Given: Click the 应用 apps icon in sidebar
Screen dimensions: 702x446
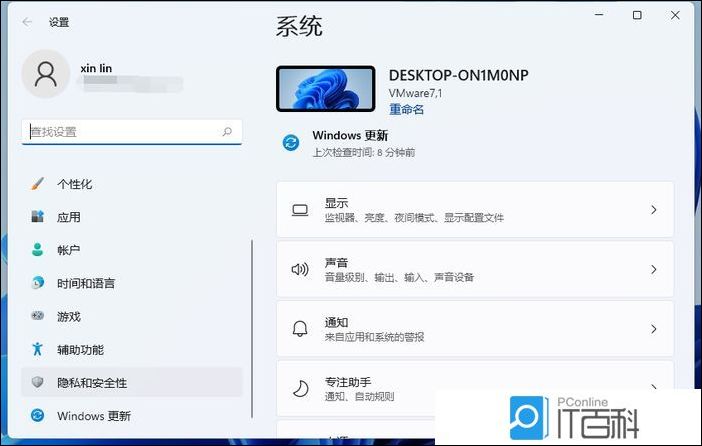Looking at the screenshot, I should click(38, 217).
